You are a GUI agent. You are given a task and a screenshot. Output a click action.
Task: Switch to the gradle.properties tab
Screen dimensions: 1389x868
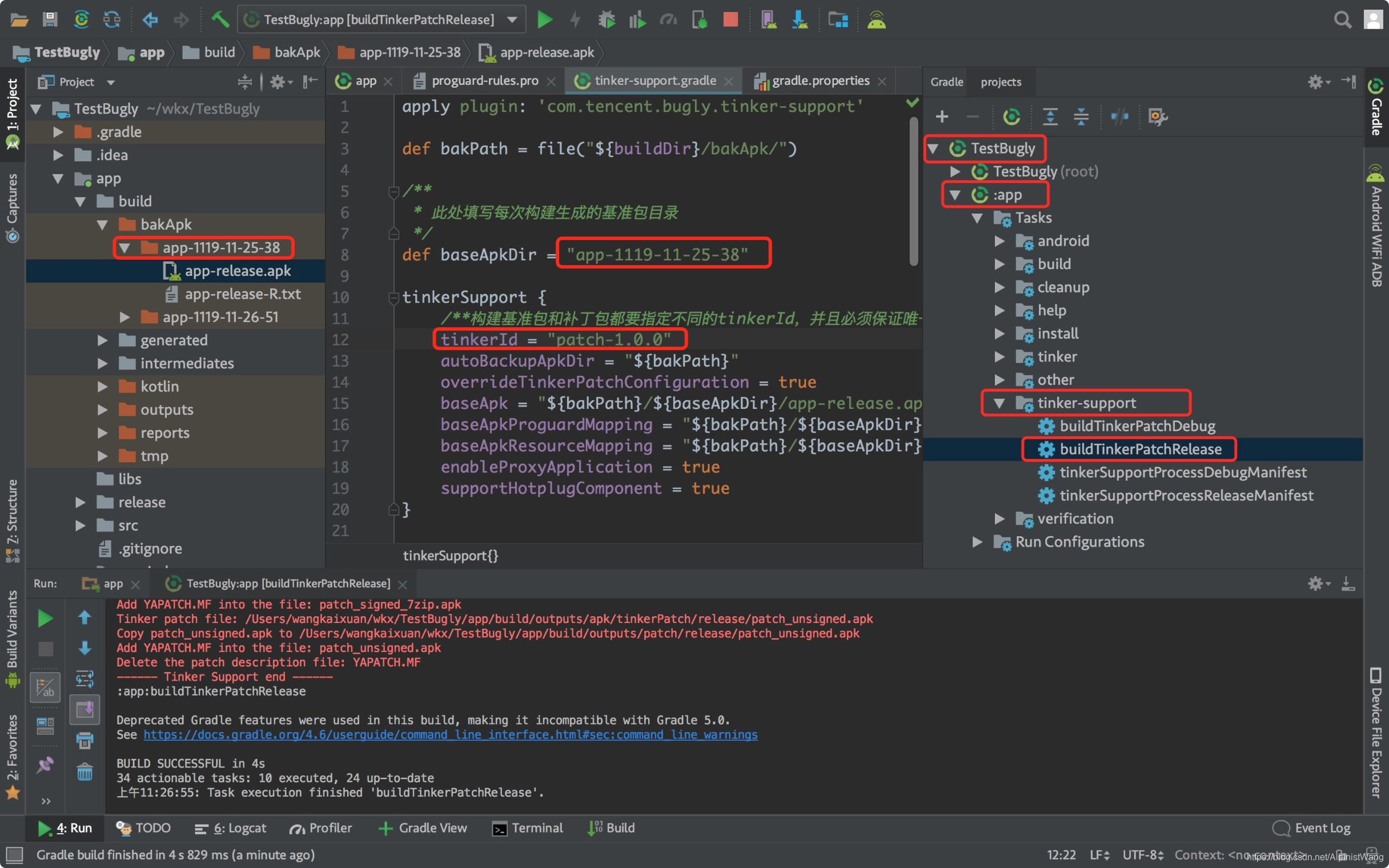point(820,82)
